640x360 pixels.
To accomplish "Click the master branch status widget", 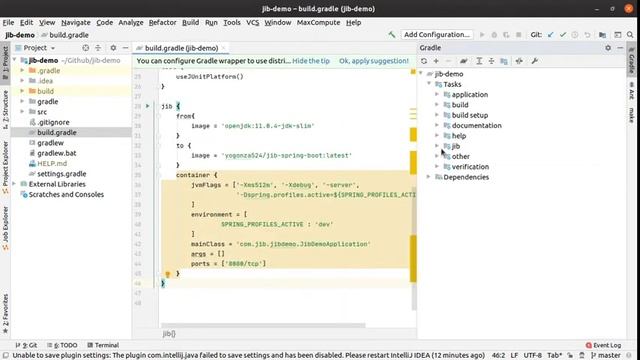I will 606,356.
